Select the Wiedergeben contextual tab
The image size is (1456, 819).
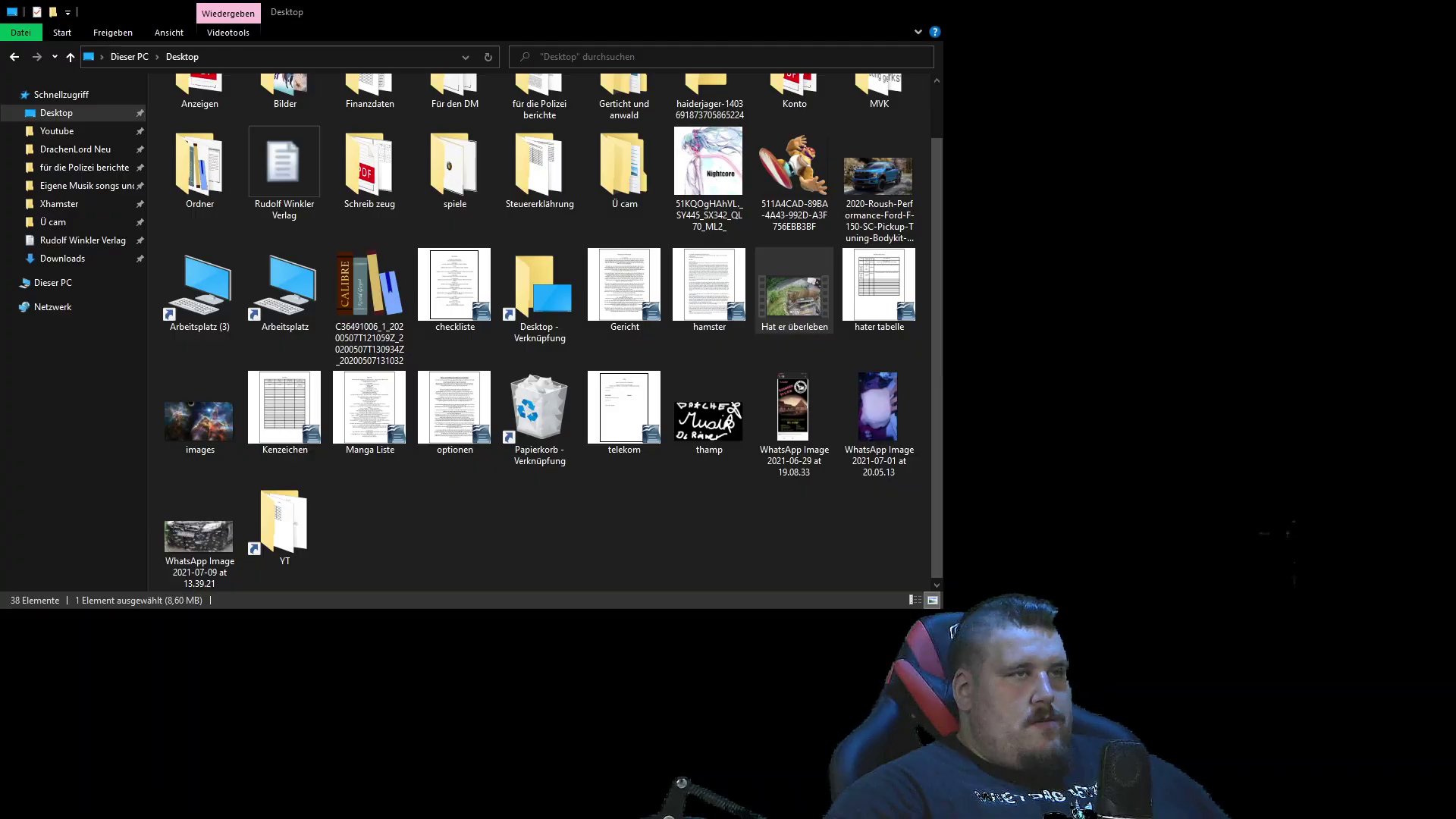[x=228, y=13]
